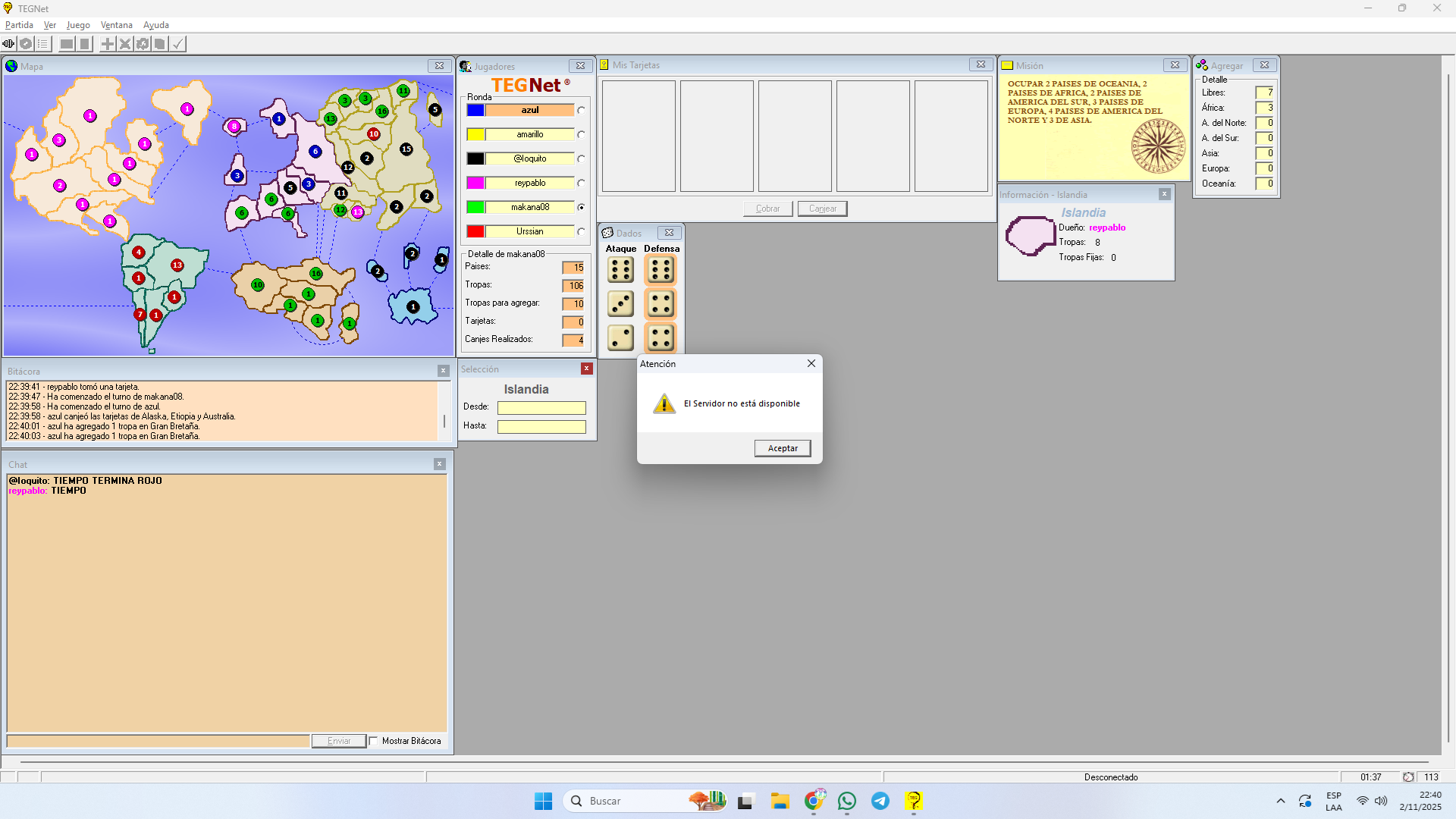The width and height of the screenshot is (1456, 819).
Task: Click the top attack die showing six
Action: point(620,270)
